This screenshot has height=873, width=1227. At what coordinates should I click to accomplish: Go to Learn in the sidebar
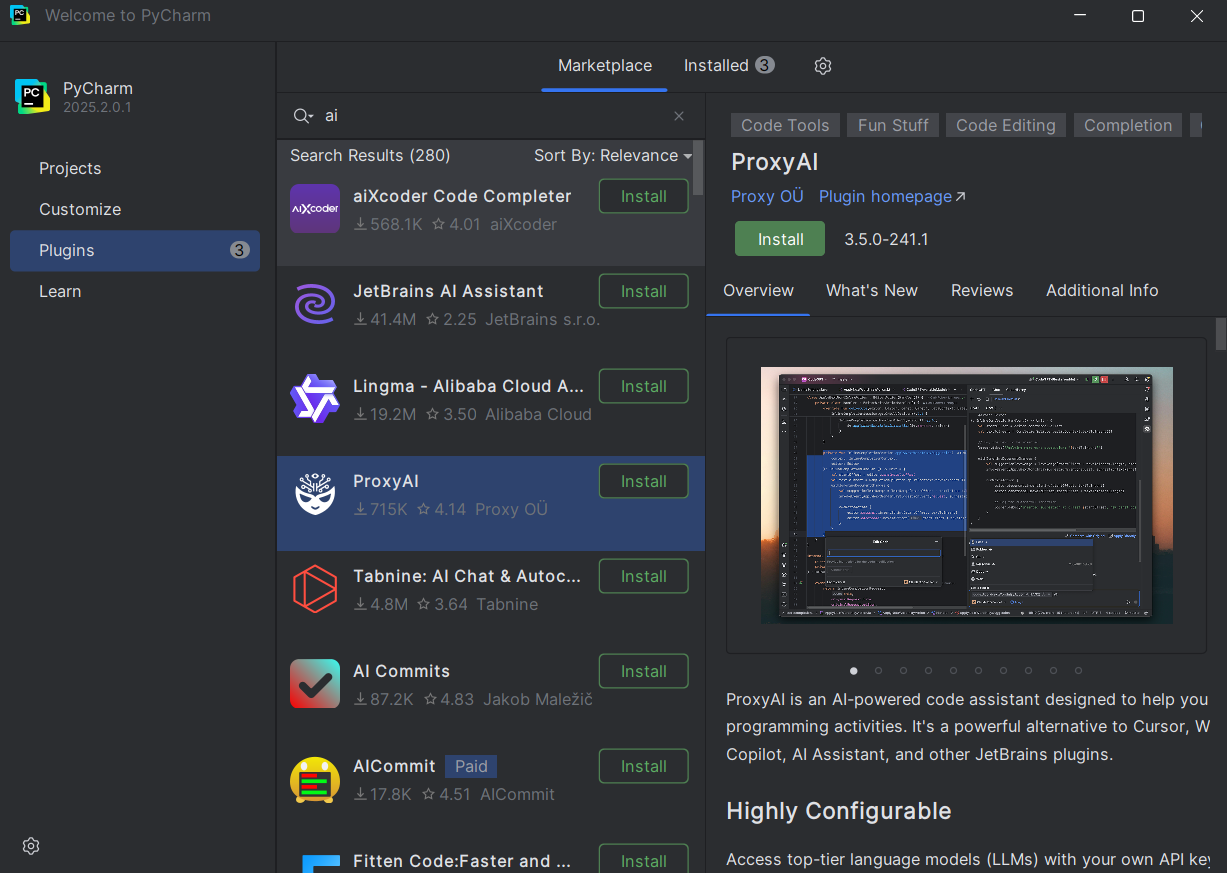[60, 292]
